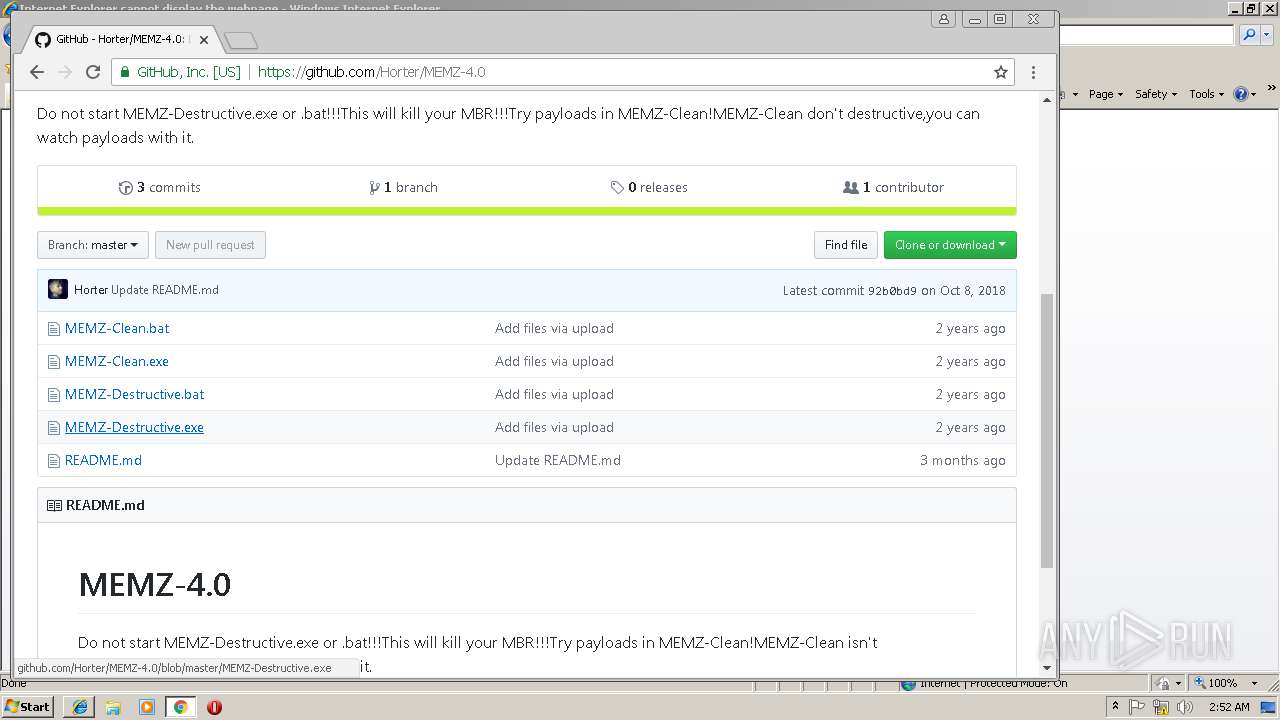The width and height of the screenshot is (1280, 720).
Task: Open the Tools menu in Internet Explorer
Action: coord(1206,94)
